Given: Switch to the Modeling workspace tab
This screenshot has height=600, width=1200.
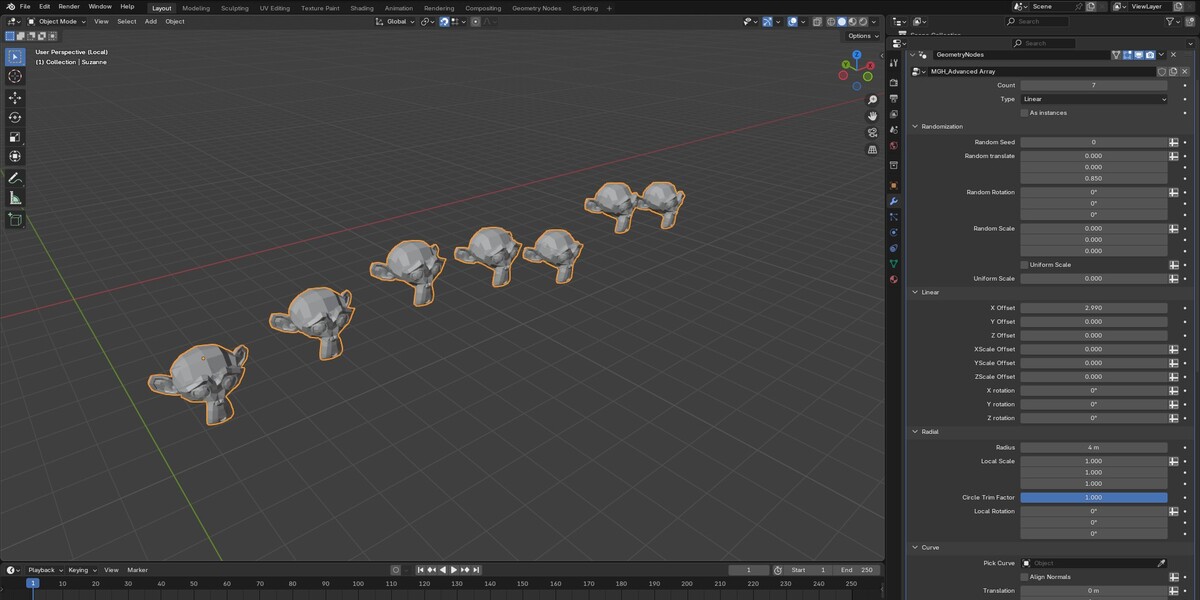Looking at the screenshot, I should (x=196, y=8).
